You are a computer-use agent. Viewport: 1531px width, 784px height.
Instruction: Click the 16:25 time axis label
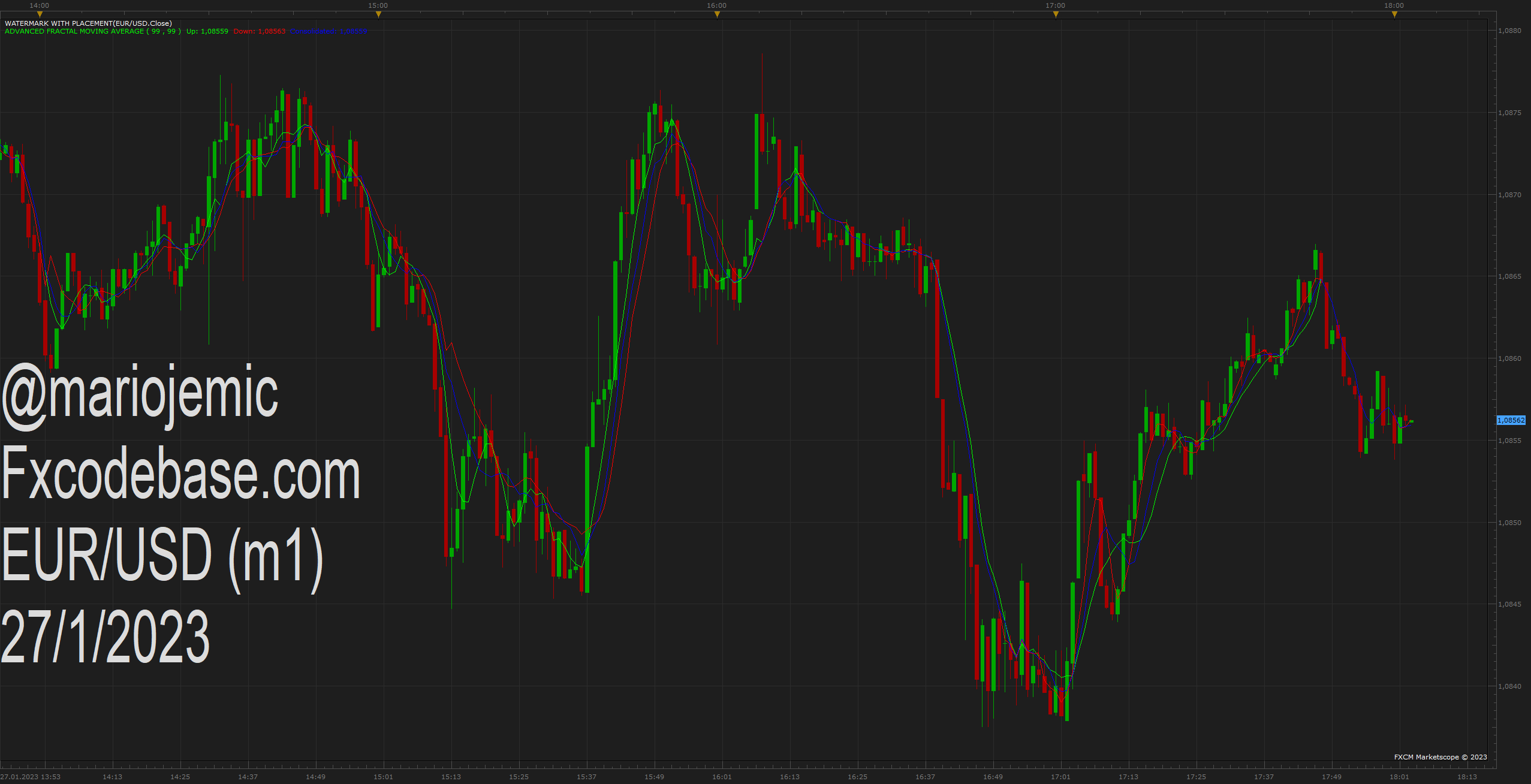click(x=857, y=777)
